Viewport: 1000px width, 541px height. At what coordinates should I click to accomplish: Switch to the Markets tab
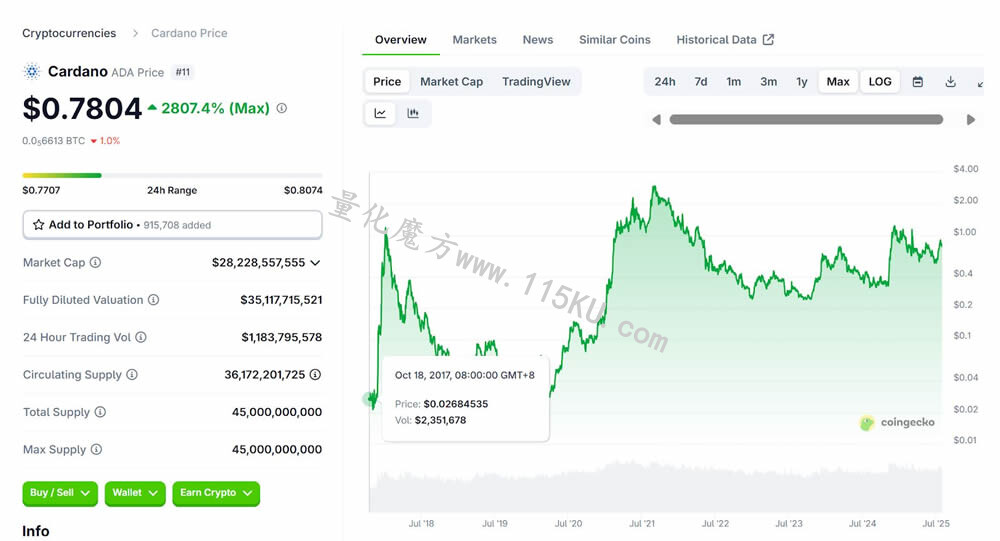tap(474, 40)
